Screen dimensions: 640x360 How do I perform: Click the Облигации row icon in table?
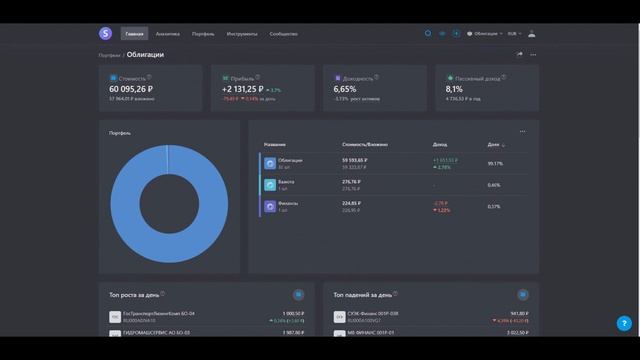tap(270, 163)
